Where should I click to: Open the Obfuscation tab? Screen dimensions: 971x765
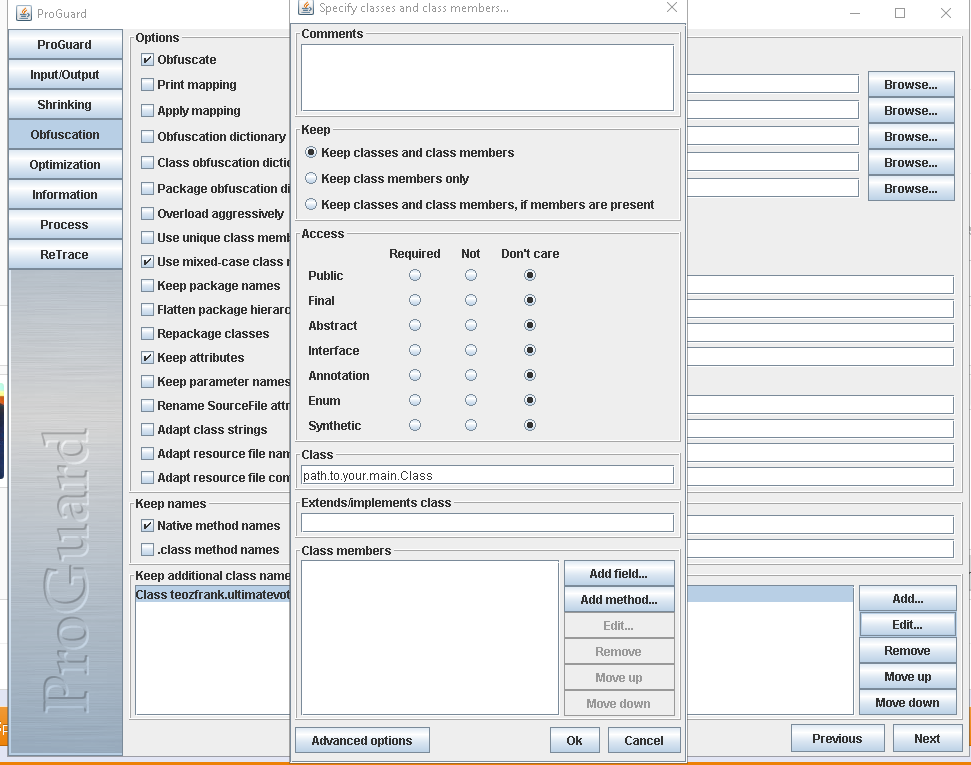point(65,134)
